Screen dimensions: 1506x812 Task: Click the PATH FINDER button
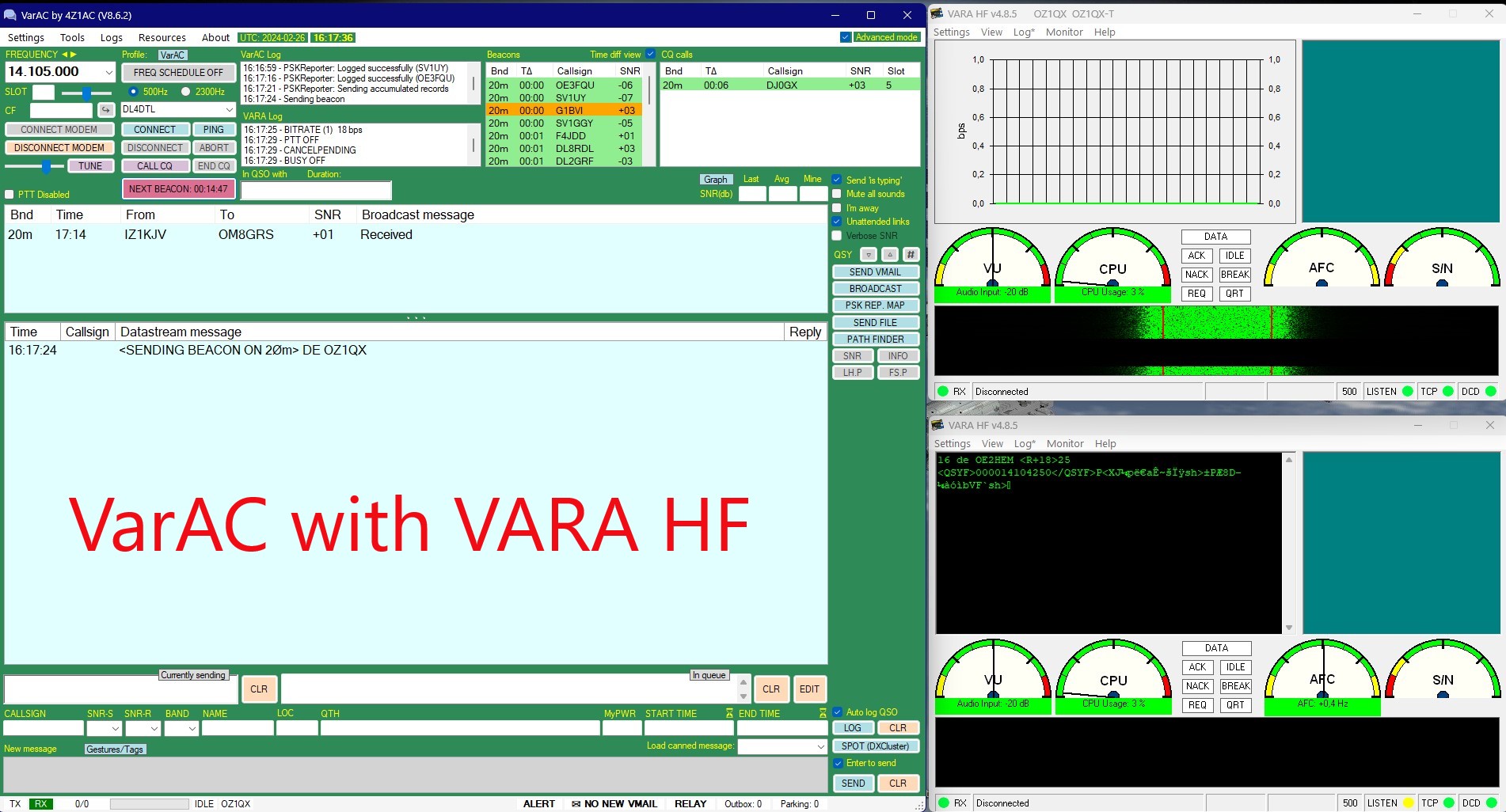875,340
